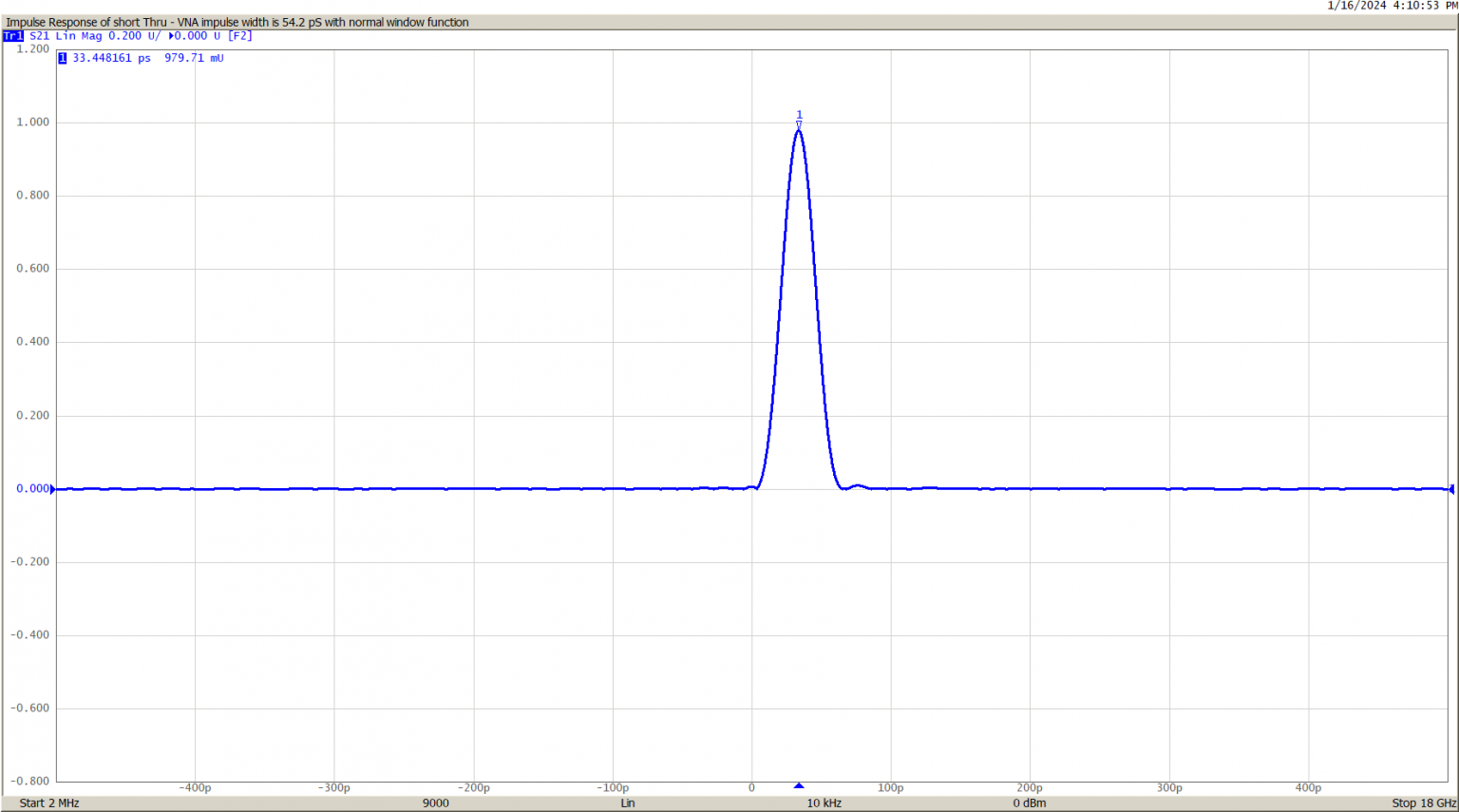Viewport: 1459px width, 812px height.
Task: Click the right trace endpoint marker
Action: [x=1450, y=489]
